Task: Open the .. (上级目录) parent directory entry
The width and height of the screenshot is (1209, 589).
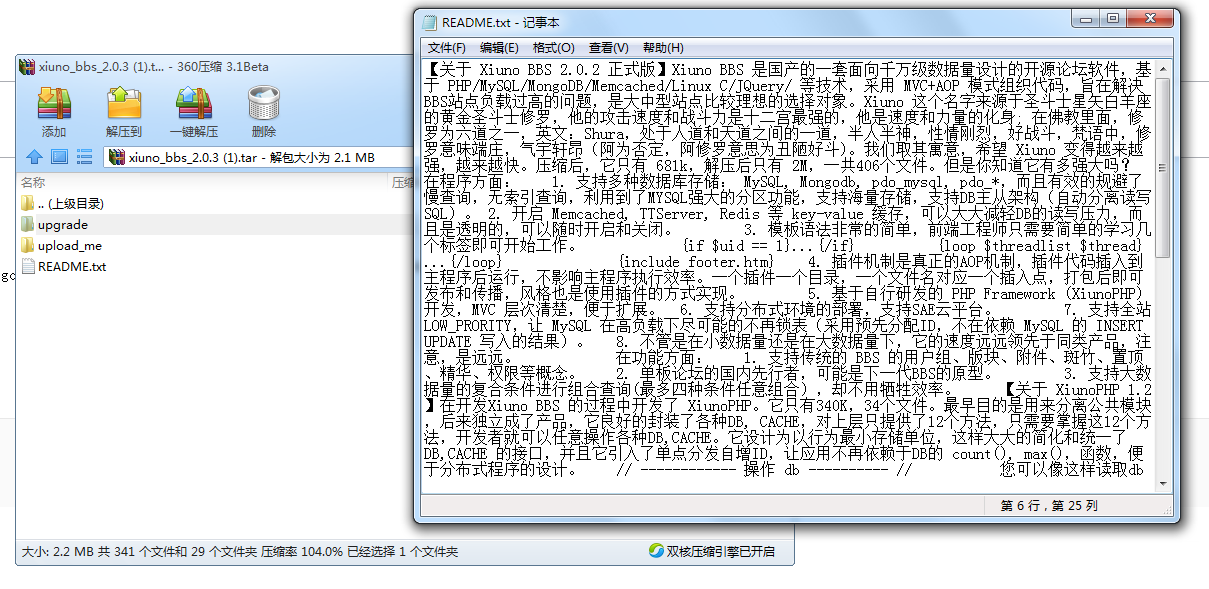Action: 70,204
